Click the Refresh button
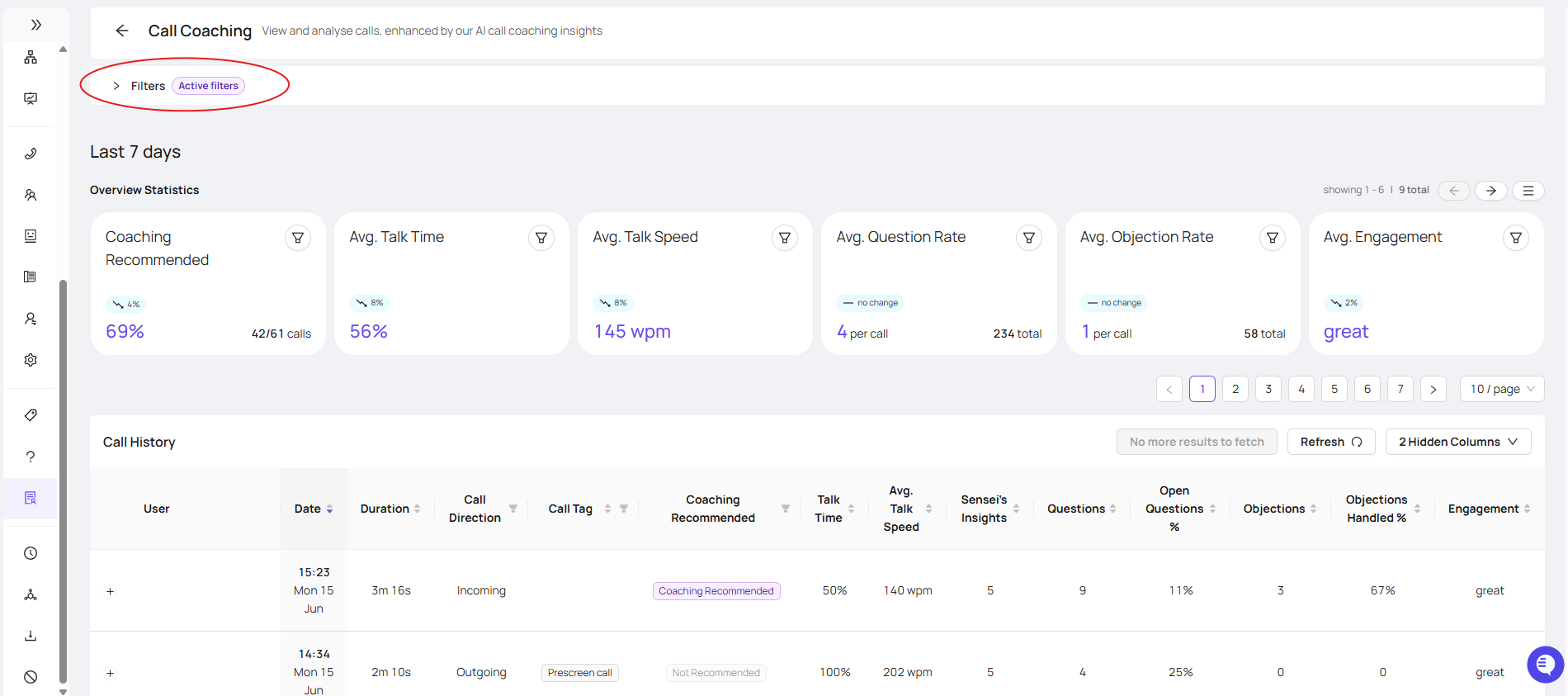Viewport: 1568px width, 696px height. tap(1331, 442)
